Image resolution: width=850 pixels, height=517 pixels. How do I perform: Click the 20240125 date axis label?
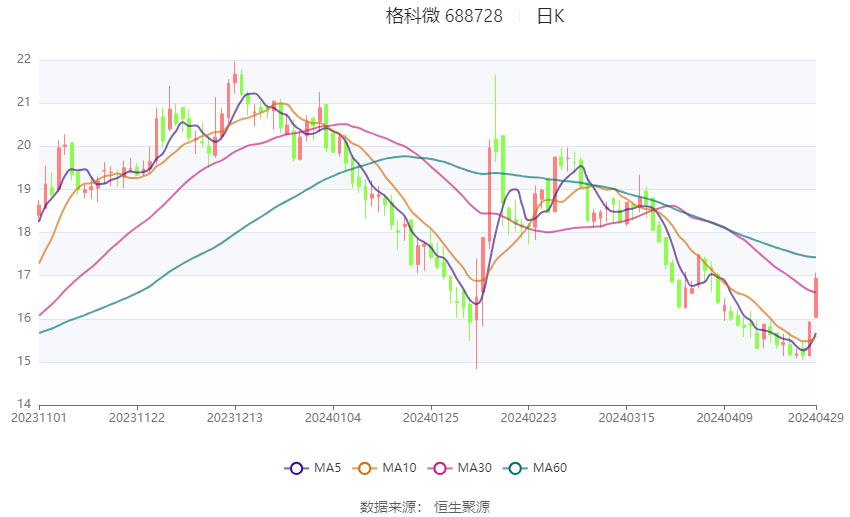431,418
